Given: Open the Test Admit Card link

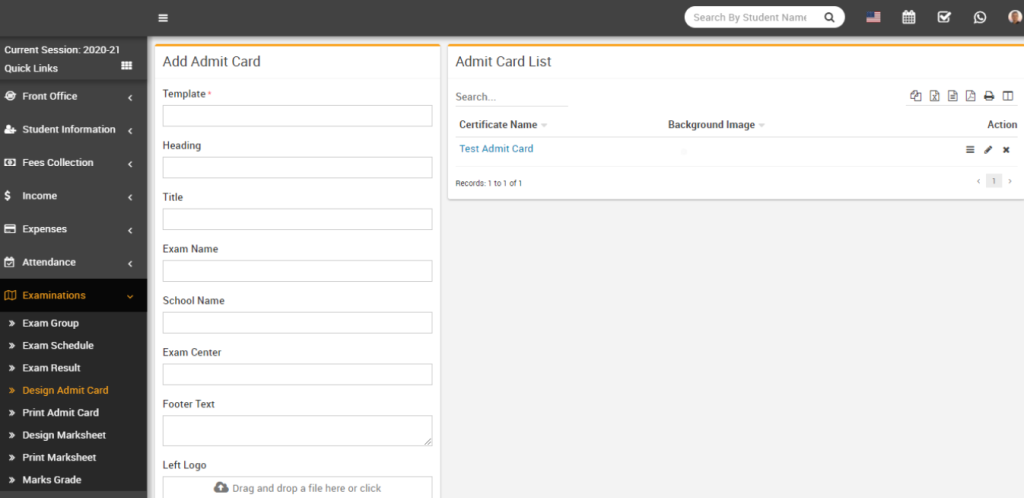Looking at the screenshot, I should click(496, 148).
